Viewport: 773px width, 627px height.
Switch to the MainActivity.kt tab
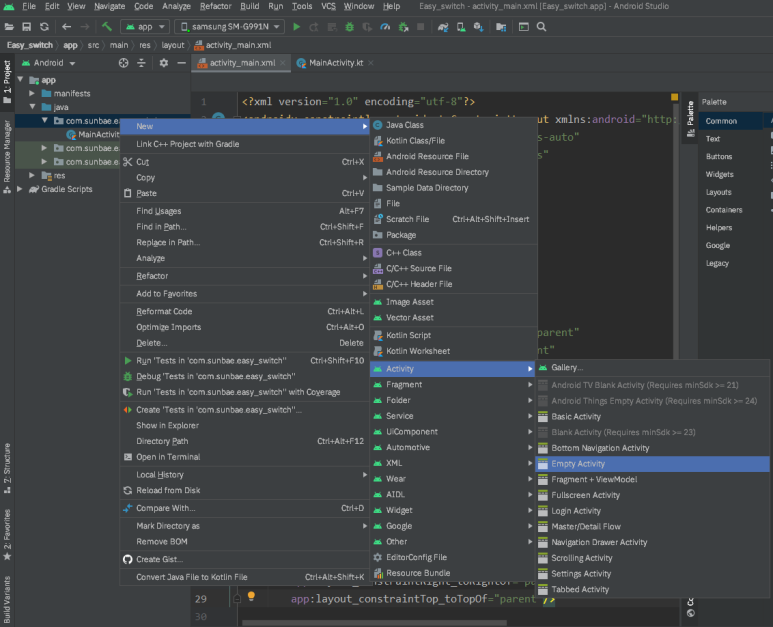(x=335, y=63)
